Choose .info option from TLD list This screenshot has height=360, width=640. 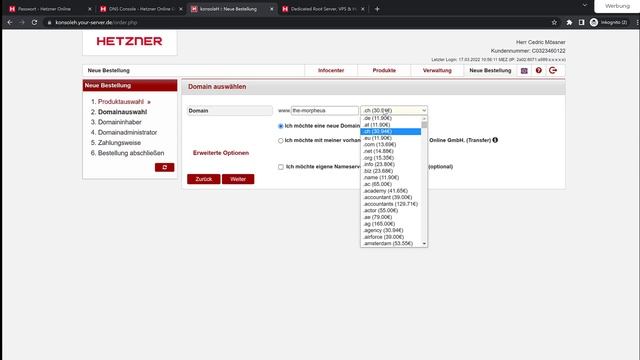(391, 164)
